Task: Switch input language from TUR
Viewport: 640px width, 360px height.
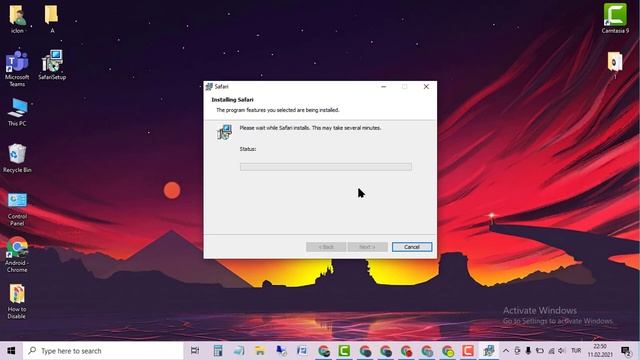Action: 576,351
